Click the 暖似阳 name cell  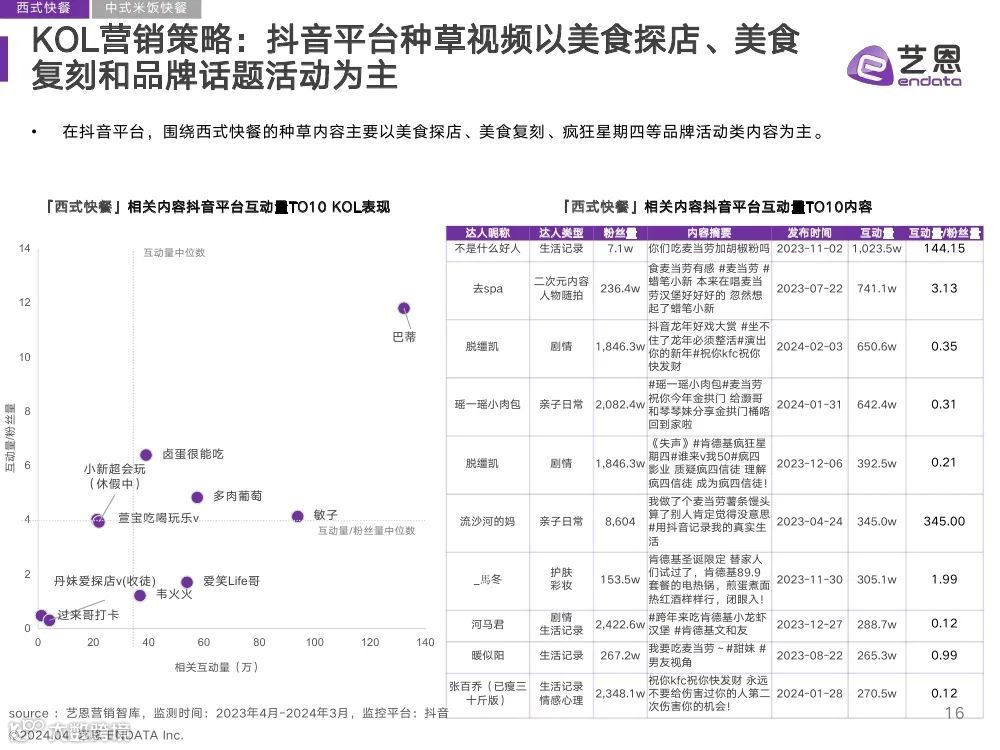pos(487,656)
